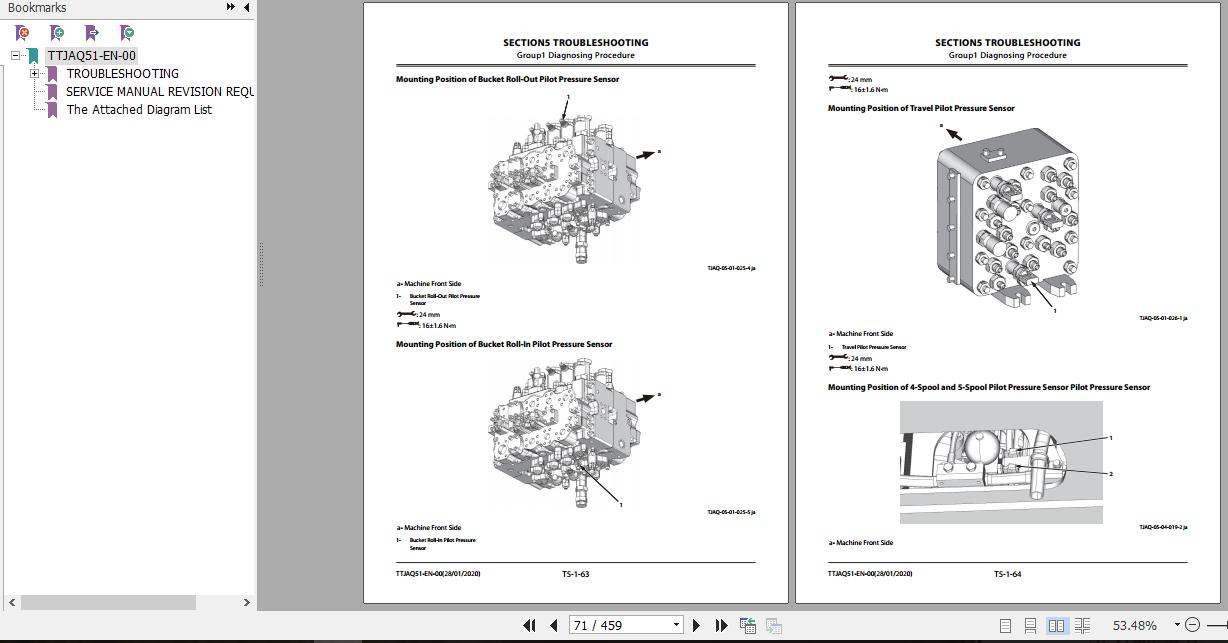This screenshot has height=643, width=1228.
Task: Open the zoom level dropdown arrow
Action: pyautogui.click(x=1177, y=625)
